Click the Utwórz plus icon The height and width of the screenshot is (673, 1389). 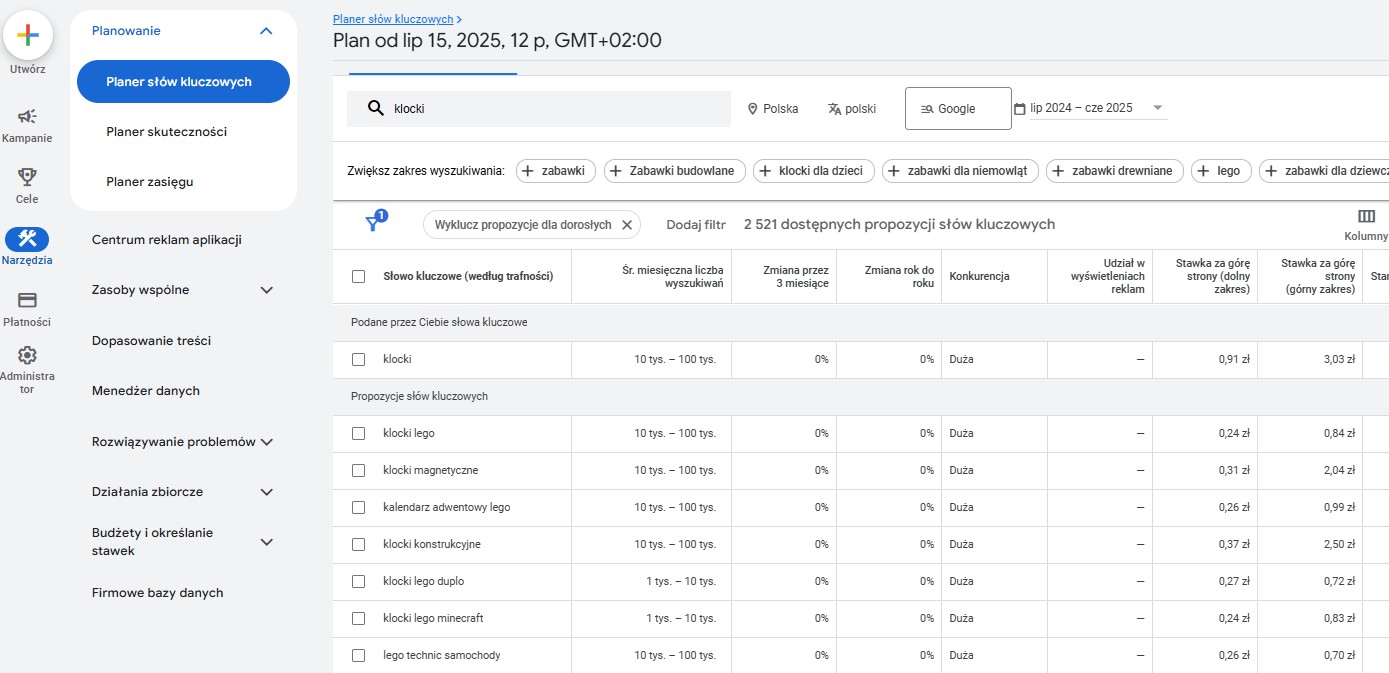point(28,34)
